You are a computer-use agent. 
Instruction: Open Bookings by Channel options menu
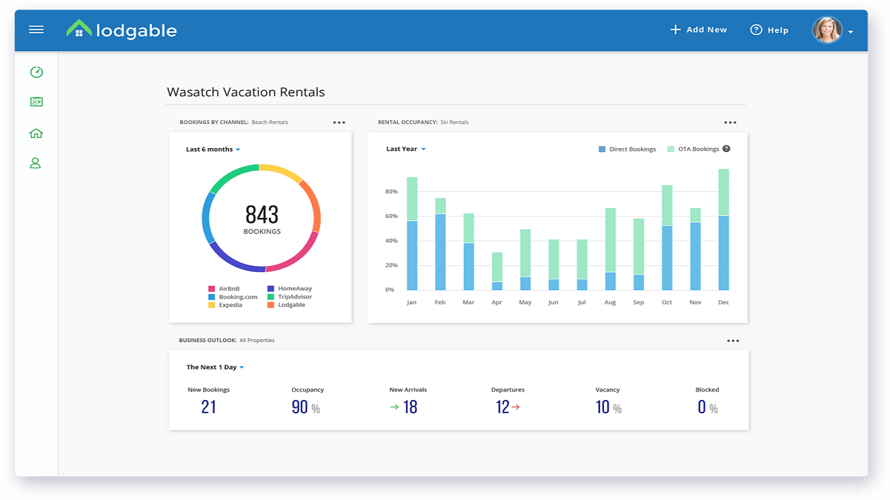339,123
